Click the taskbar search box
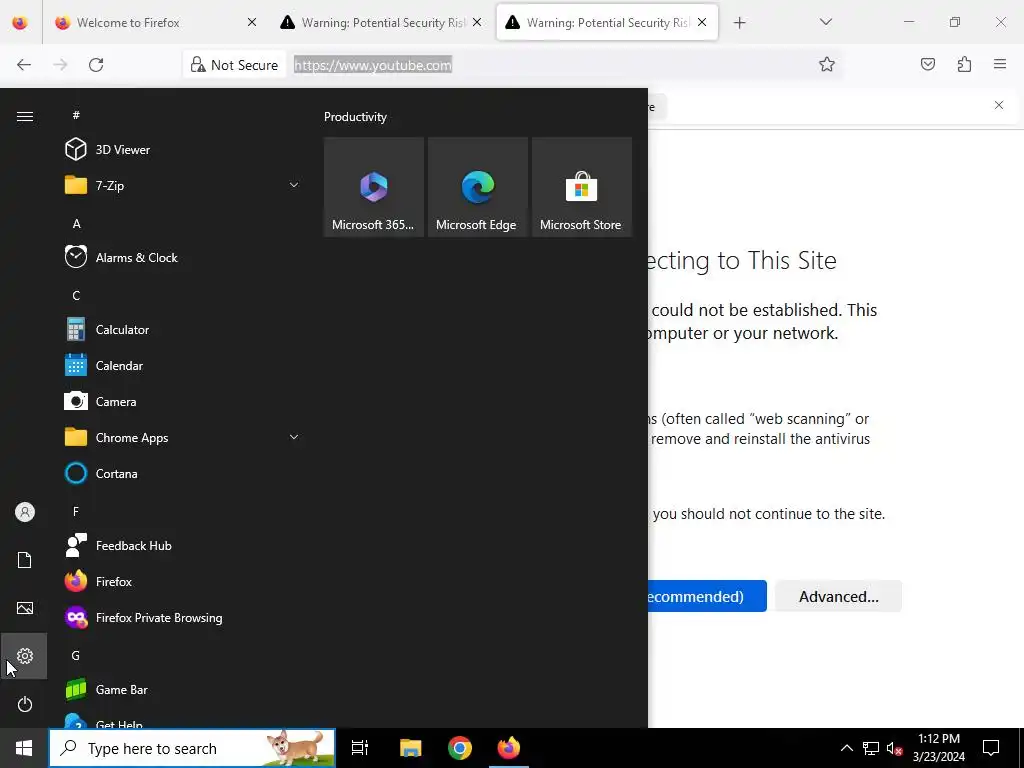 point(192,748)
